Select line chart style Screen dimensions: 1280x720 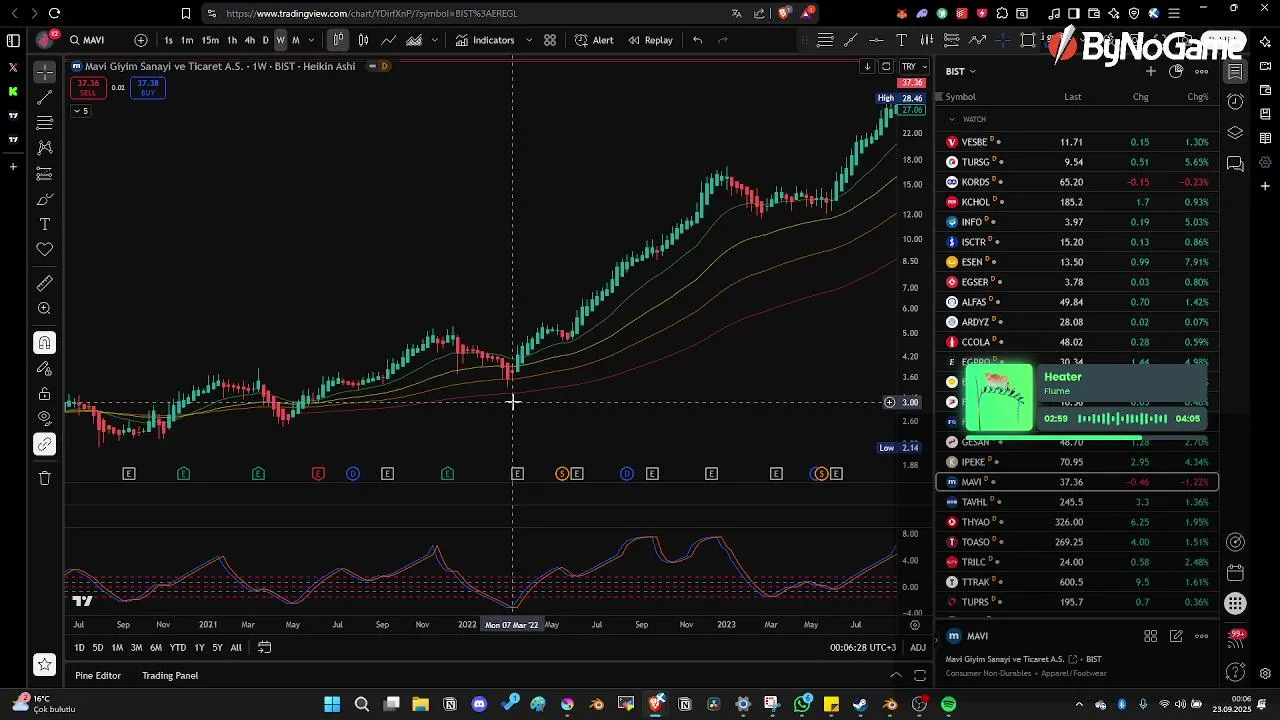click(x=388, y=40)
